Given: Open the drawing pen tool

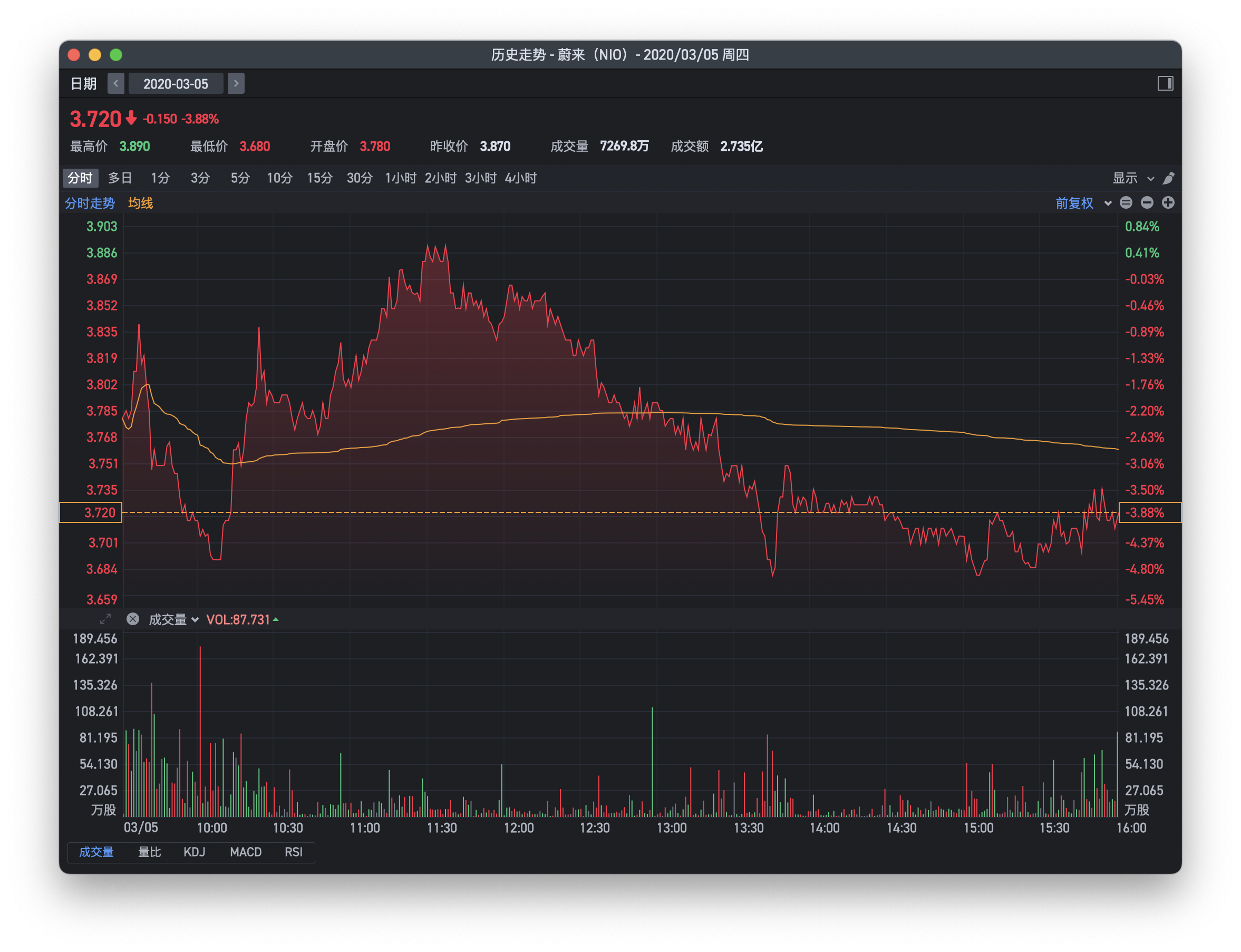Looking at the screenshot, I should point(1168,178).
